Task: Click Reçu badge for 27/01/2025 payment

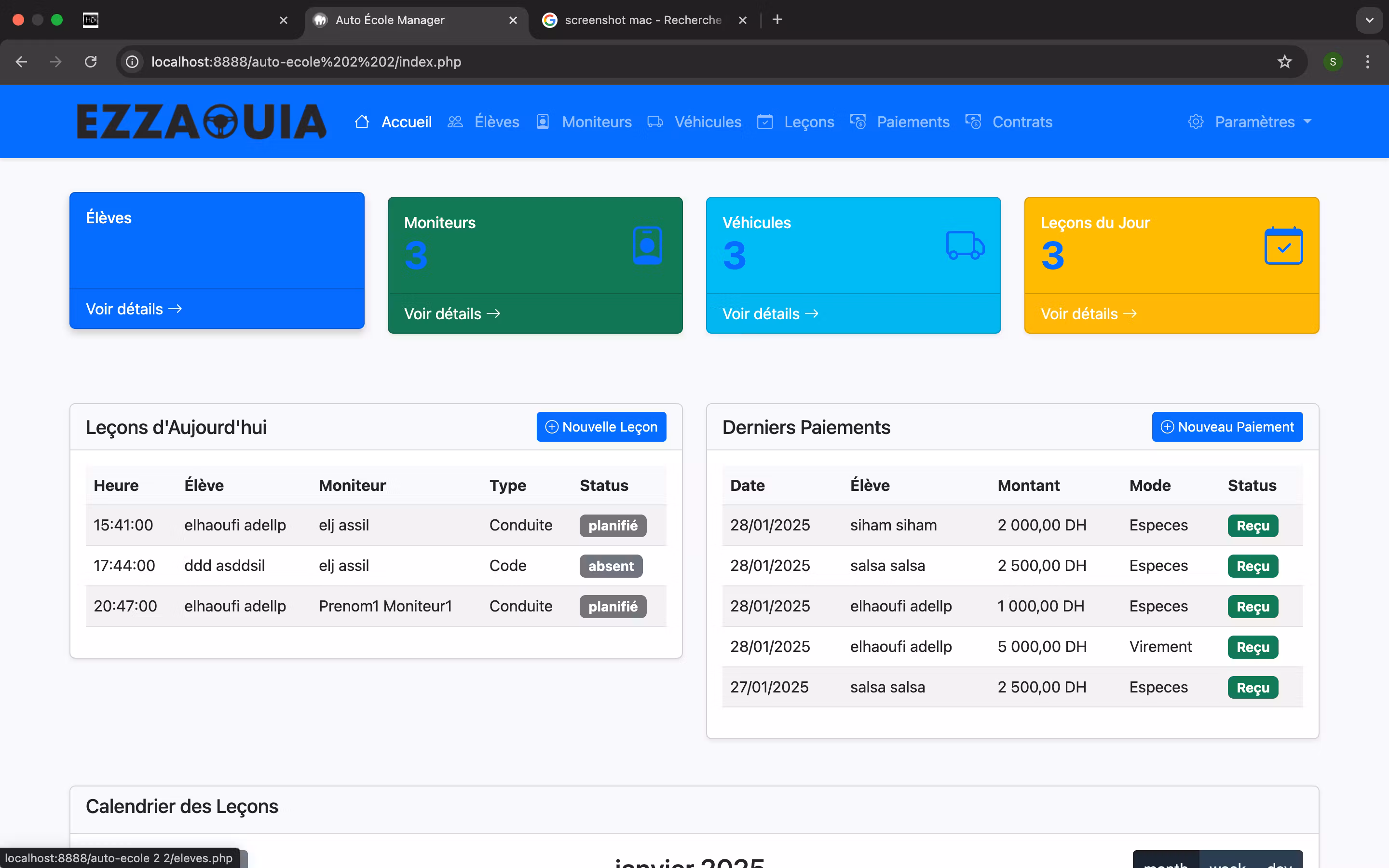Action: point(1253,687)
